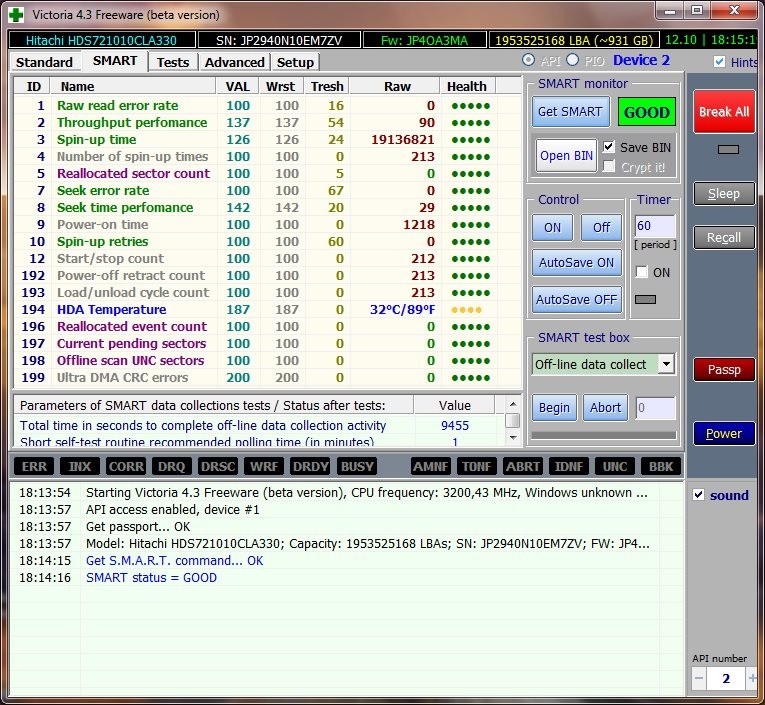765x705 pixels.
Task: Toggle the Save BIN checkbox
Action: click(x=609, y=147)
